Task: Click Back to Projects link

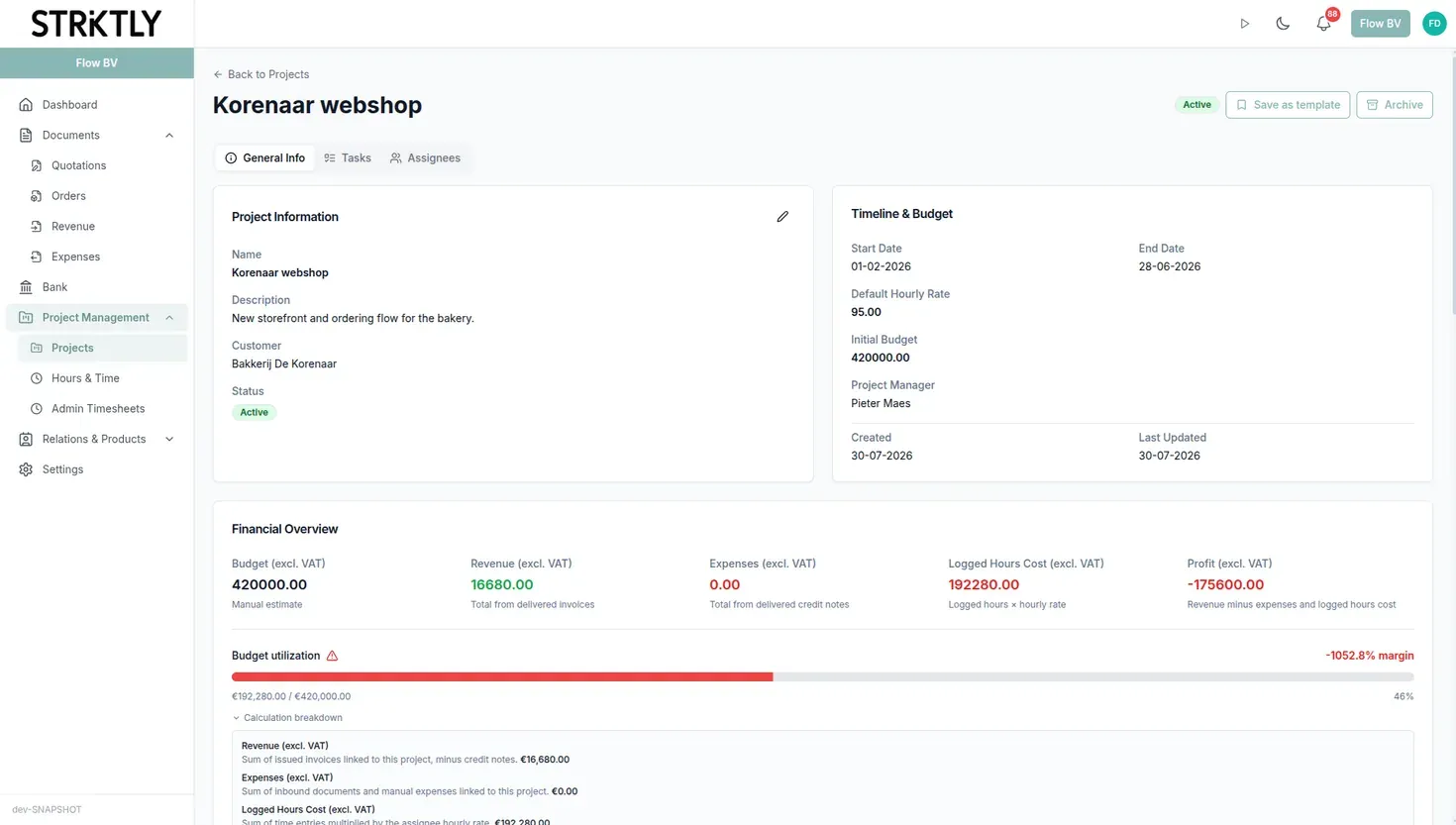Action: point(261,74)
